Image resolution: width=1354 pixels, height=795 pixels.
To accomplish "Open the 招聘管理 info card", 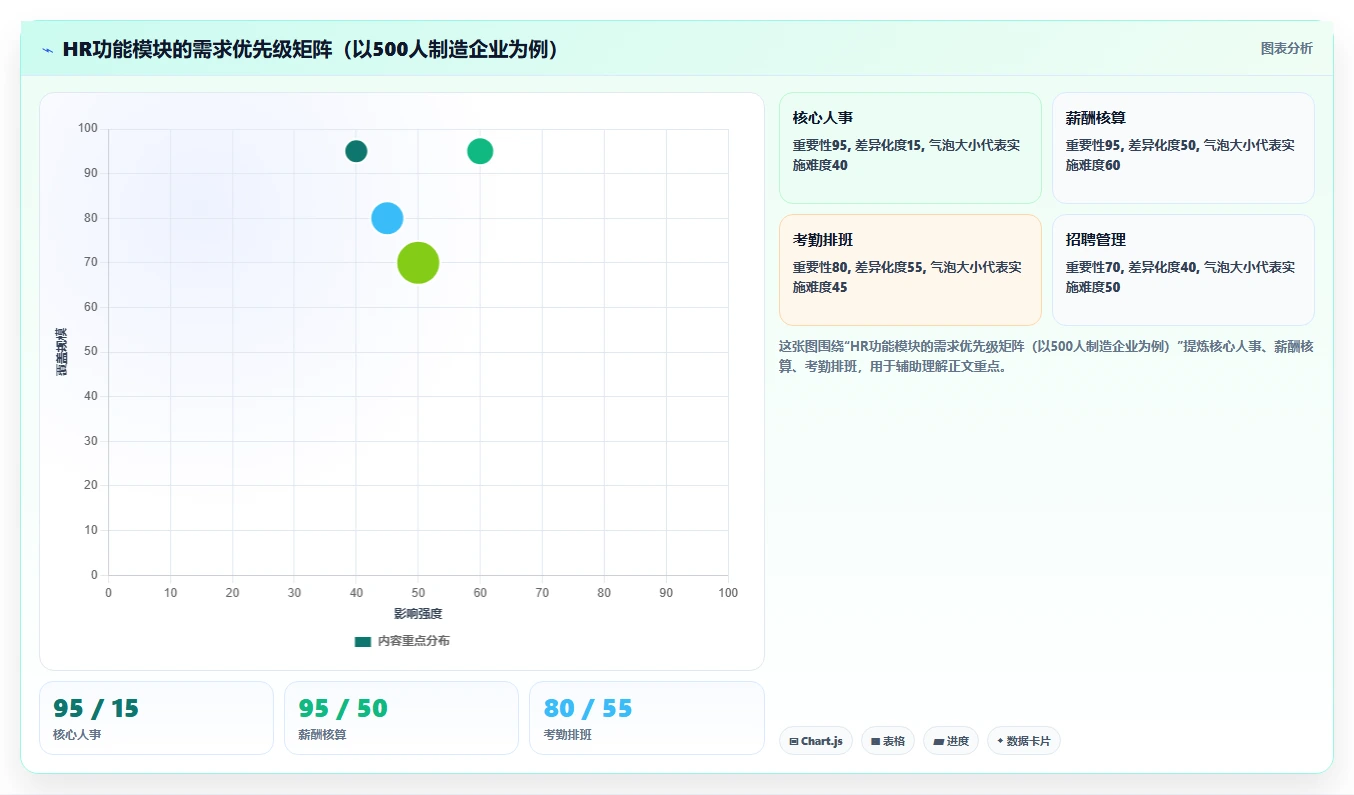I will click(1183, 270).
